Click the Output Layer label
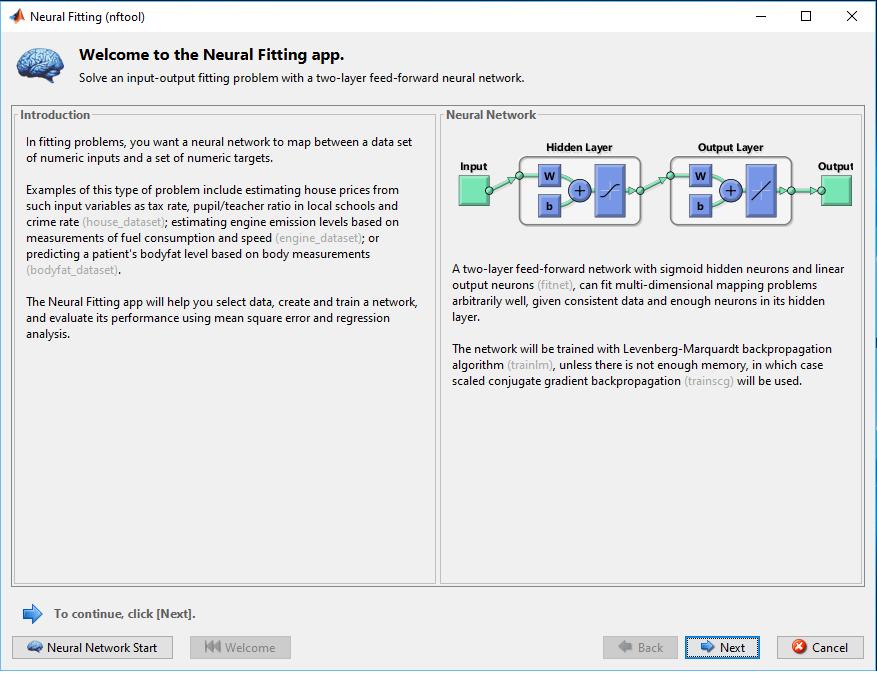This screenshot has width=877, height=674. [730, 147]
